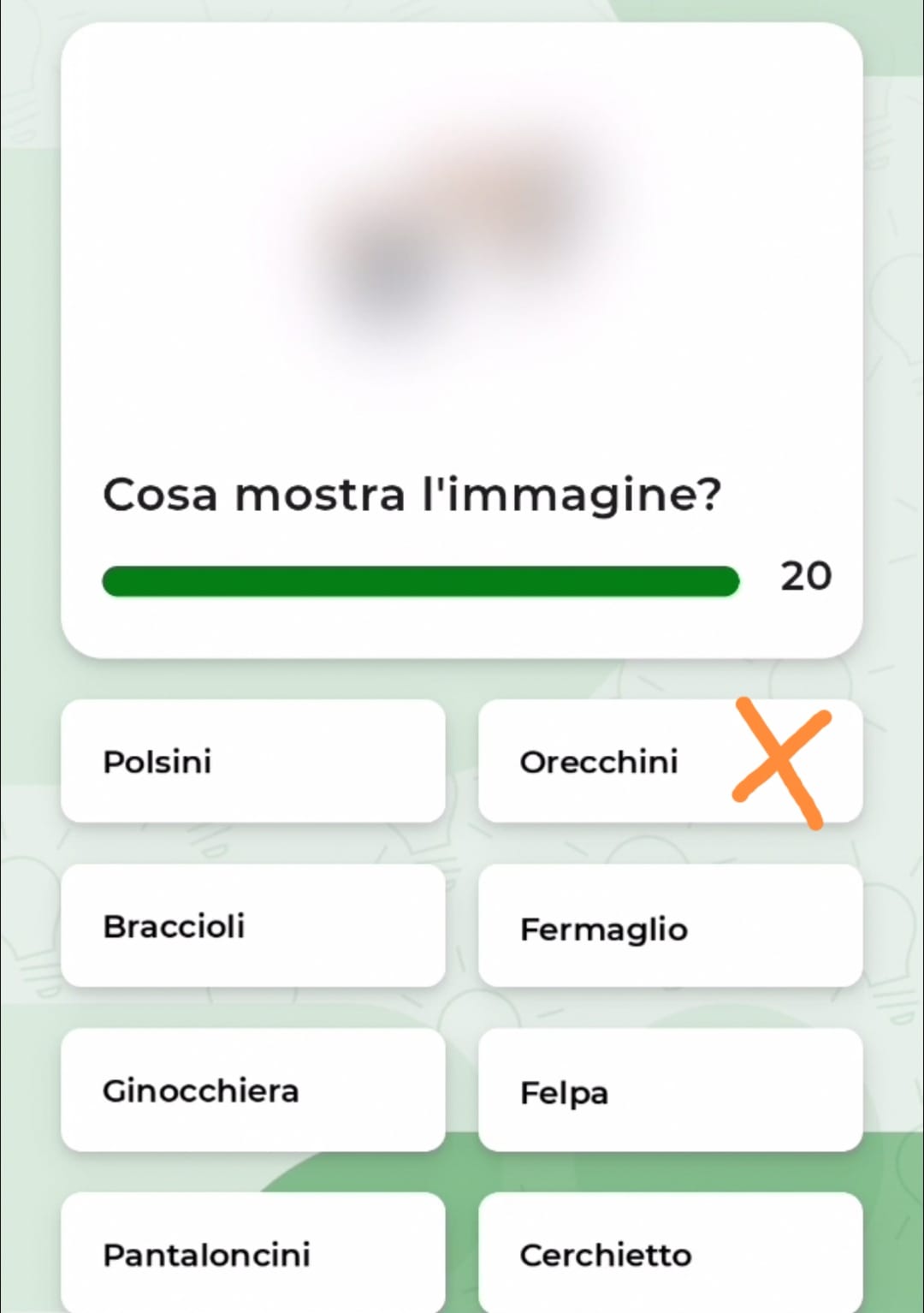Click the green countdown progress bar

pyautogui.click(x=420, y=581)
